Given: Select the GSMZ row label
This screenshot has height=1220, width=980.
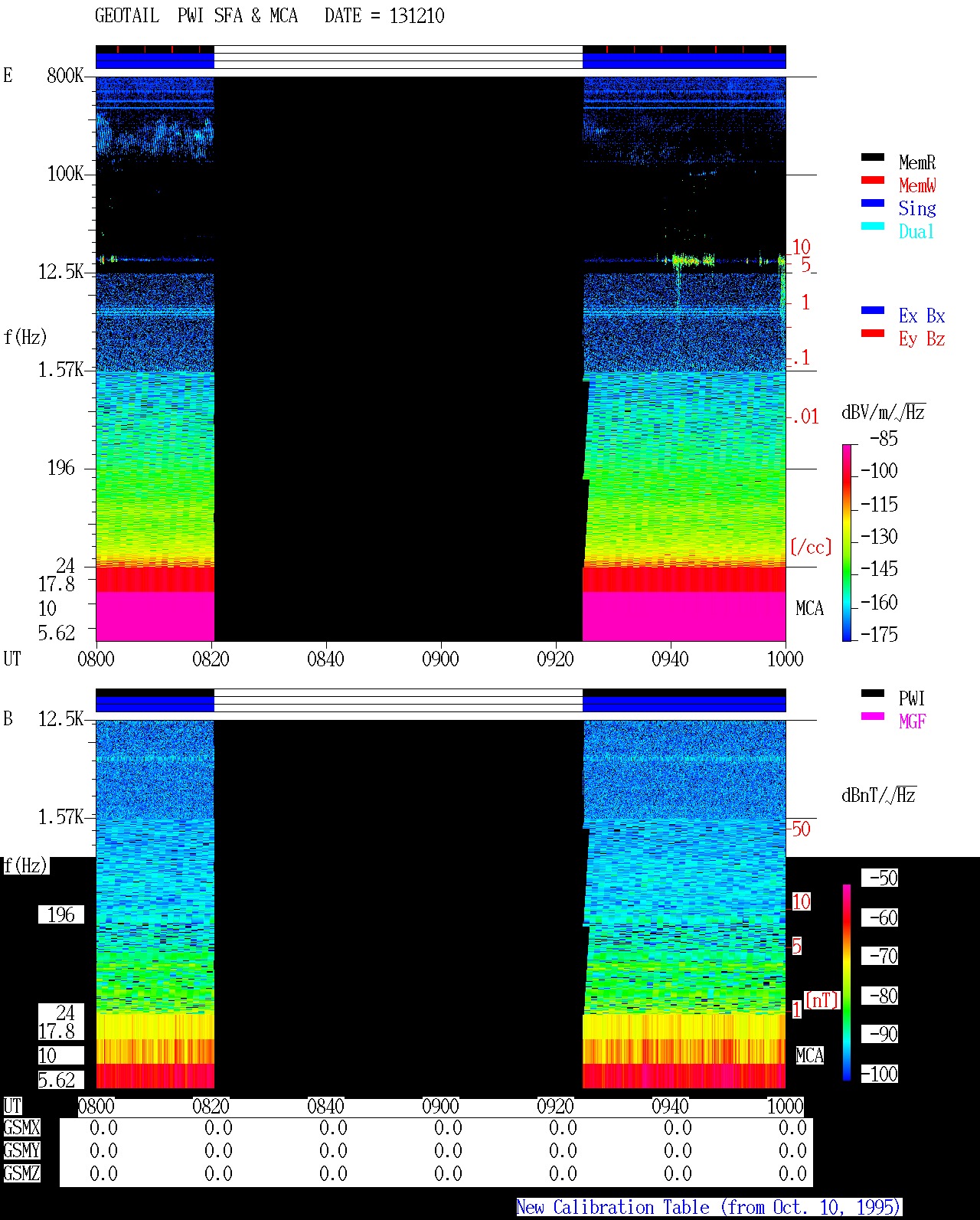Looking at the screenshot, I should tap(21, 1173).
